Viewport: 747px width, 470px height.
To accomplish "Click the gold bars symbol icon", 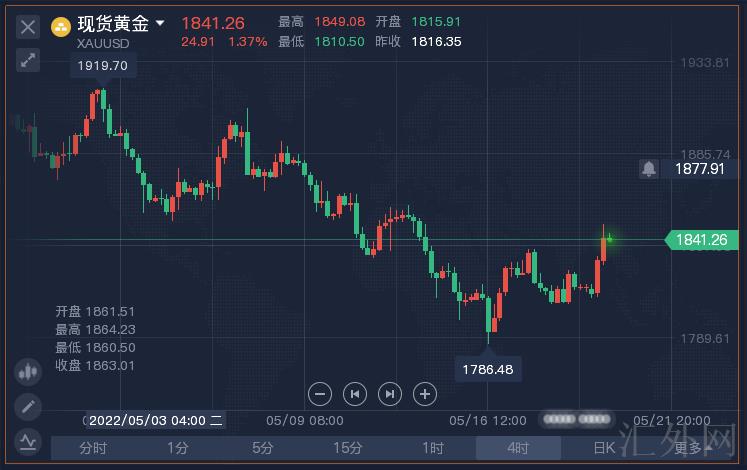I will tap(61, 25).
